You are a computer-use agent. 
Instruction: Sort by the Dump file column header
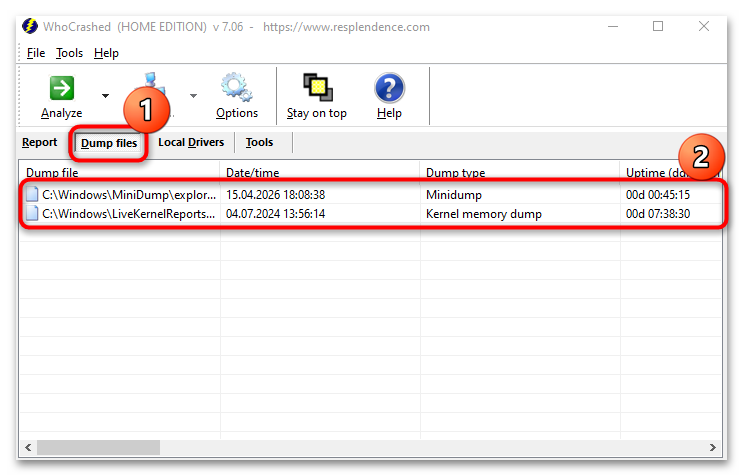[x=119, y=171]
